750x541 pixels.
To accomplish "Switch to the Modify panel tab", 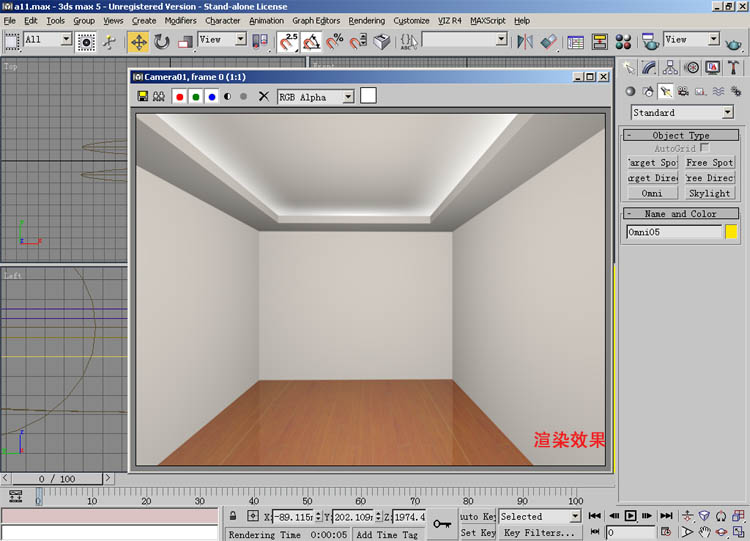I will 649,68.
